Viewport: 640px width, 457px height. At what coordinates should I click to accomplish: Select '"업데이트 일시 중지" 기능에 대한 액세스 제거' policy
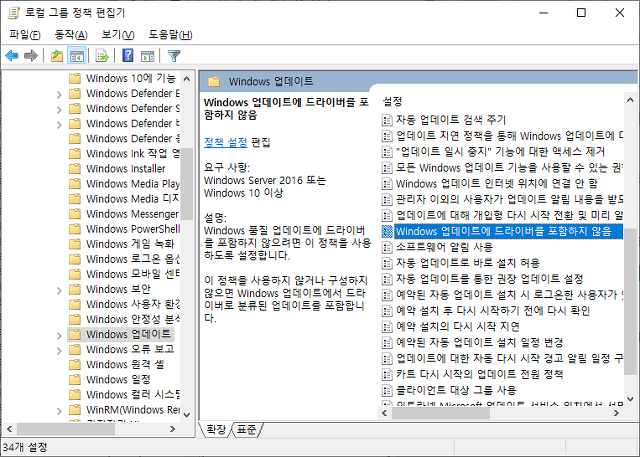(x=500, y=152)
